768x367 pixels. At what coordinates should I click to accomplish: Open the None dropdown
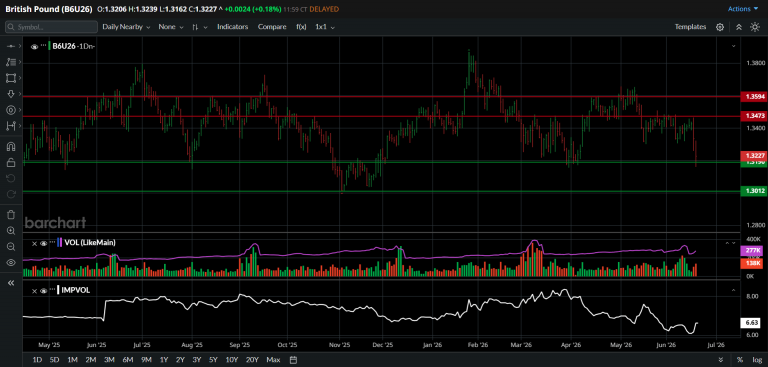pyautogui.click(x=171, y=27)
